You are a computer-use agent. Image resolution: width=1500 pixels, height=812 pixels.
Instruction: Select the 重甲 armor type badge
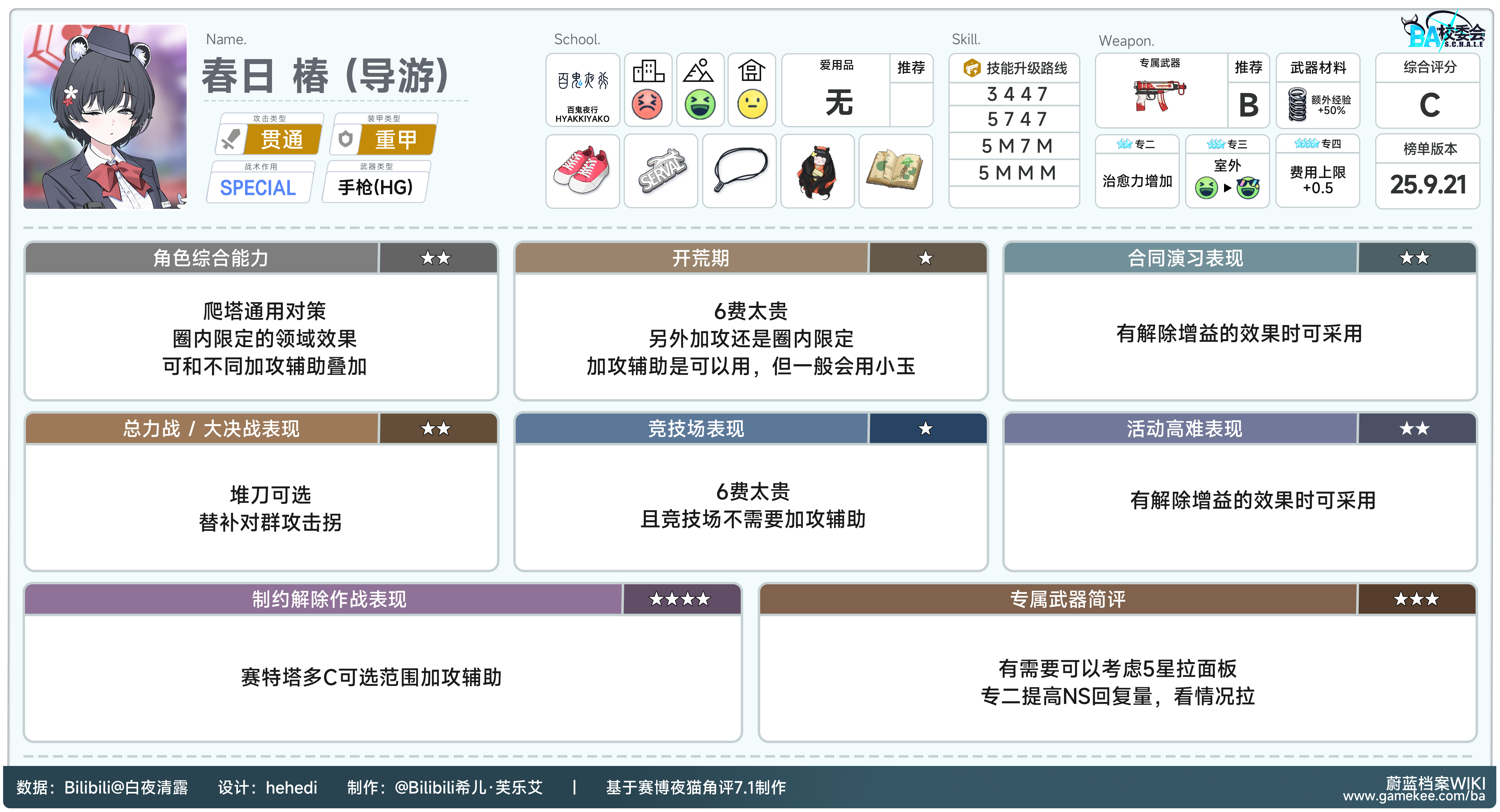coord(396,140)
